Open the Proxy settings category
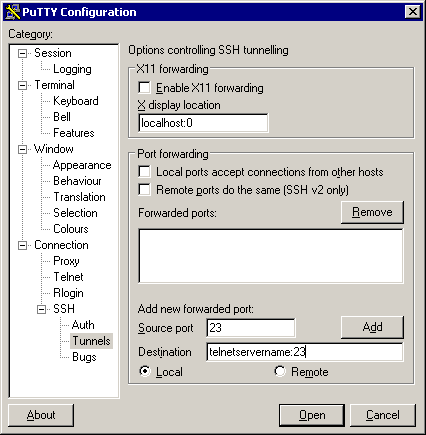The width and height of the screenshot is (426, 435). (x=66, y=261)
